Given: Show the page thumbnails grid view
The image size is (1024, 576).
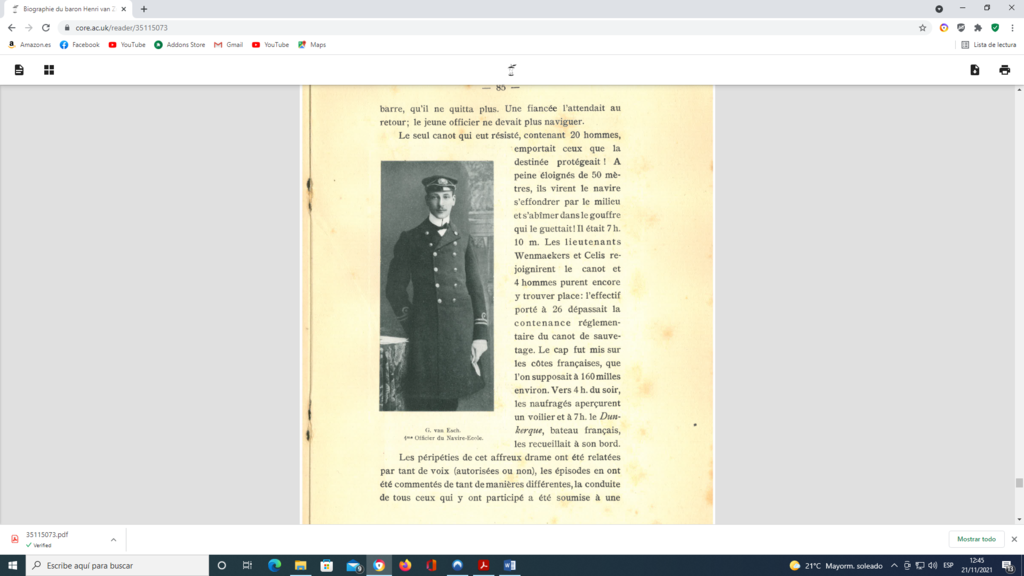Looking at the screenshot, I should (49, 70).
